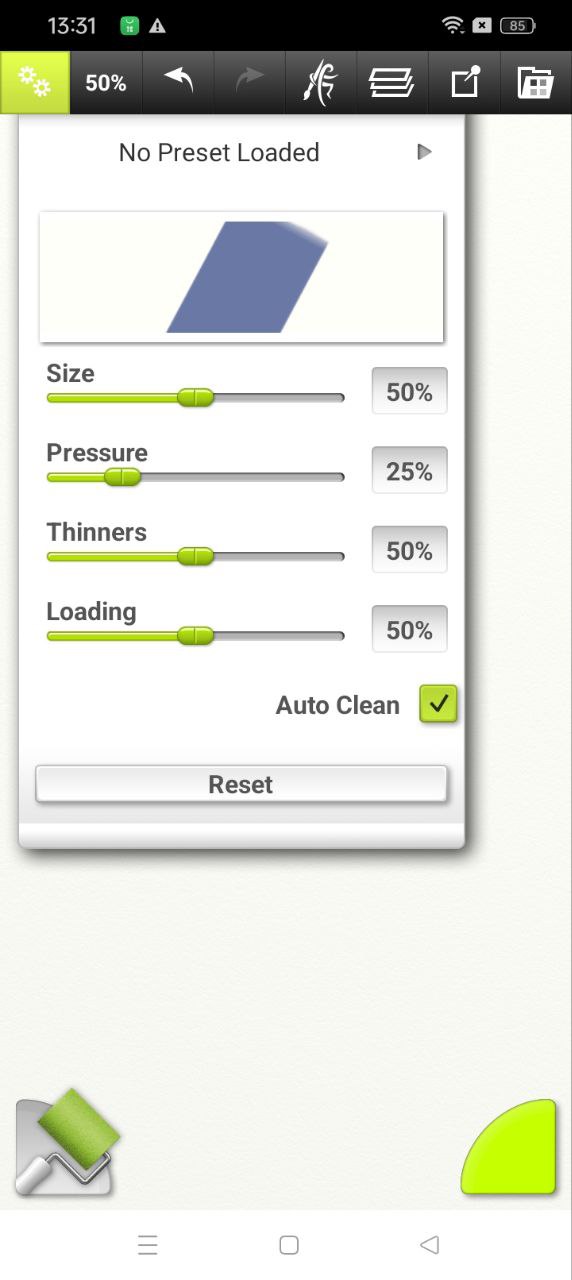Redo with the right arrow icon

tap(250, 82)
